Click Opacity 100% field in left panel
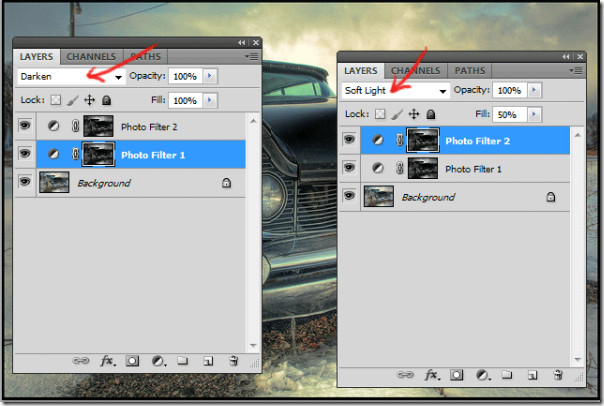The width and height of the screenshot is (604, 406). (x=185, y=76)
